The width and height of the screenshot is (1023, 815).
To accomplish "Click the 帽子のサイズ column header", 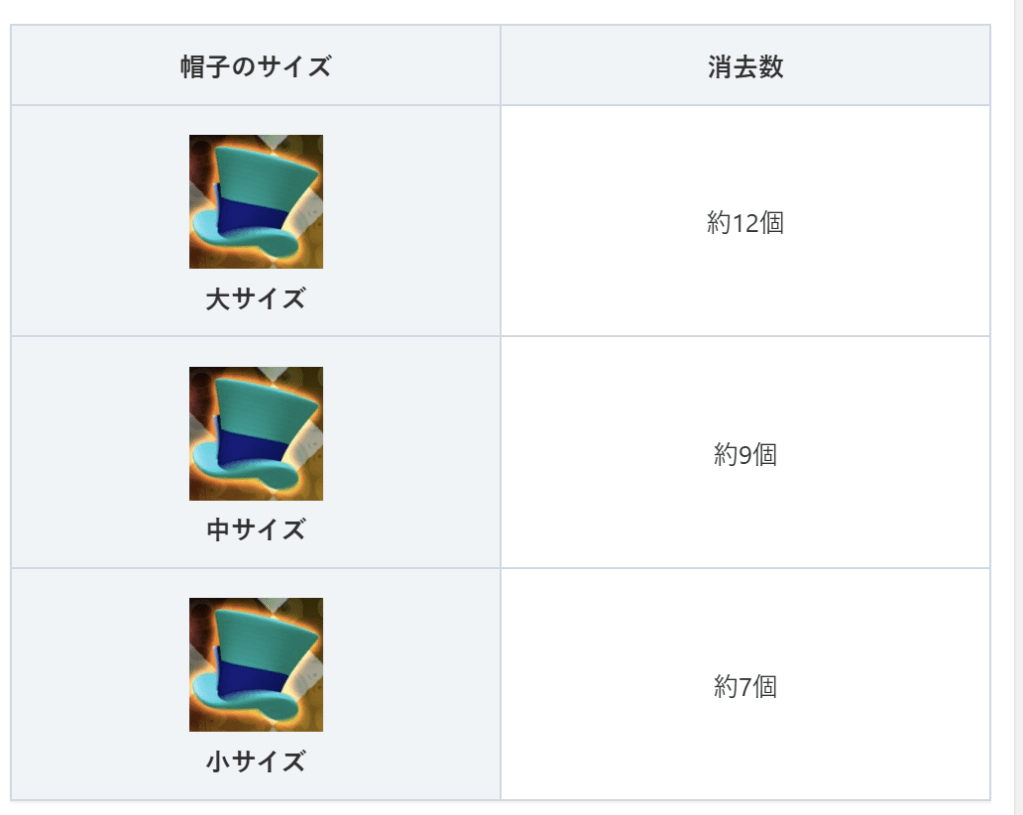I will click(256, 67).
